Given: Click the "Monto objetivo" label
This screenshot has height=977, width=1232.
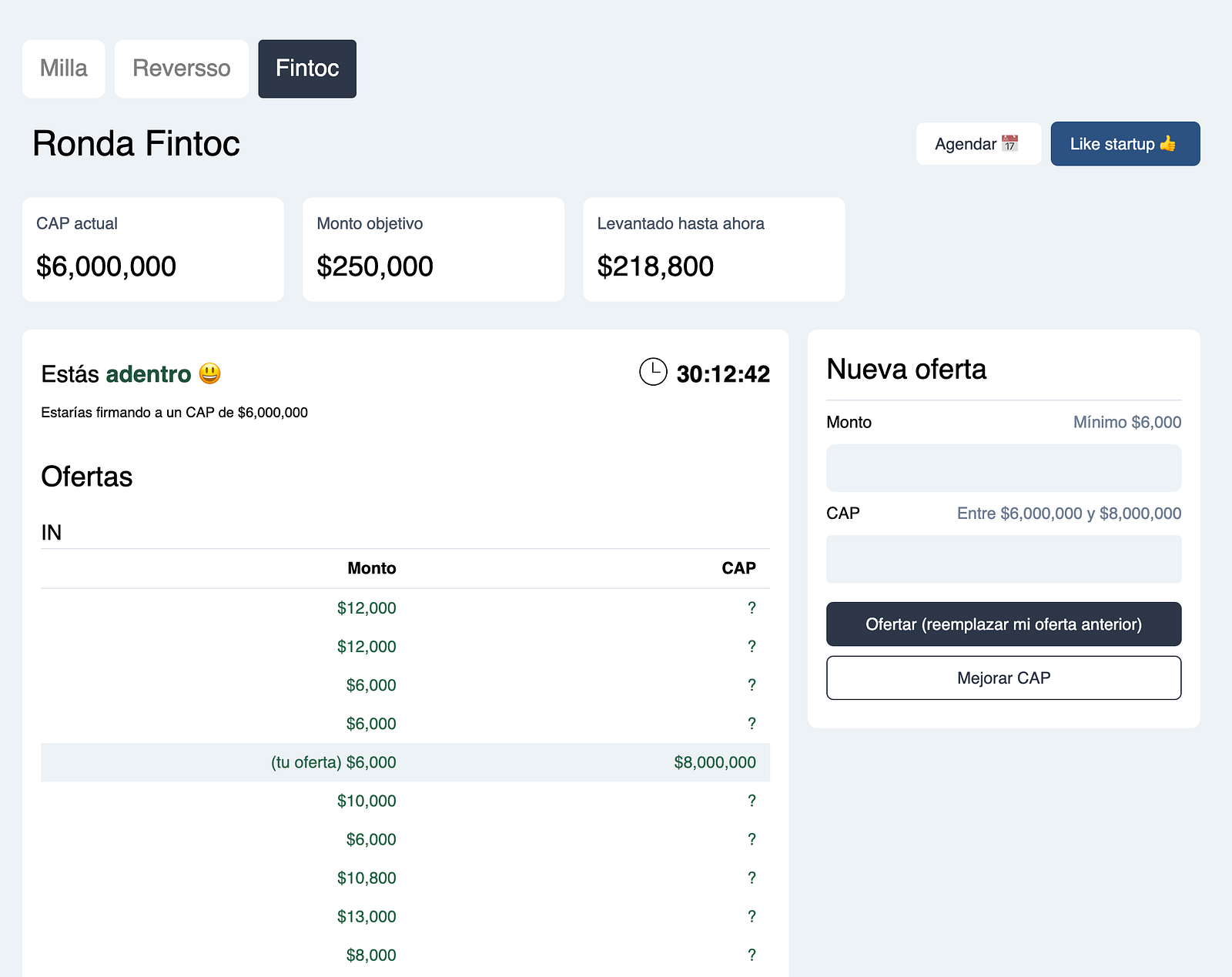Looking at the screenshot, I should (x=370, y=223).
